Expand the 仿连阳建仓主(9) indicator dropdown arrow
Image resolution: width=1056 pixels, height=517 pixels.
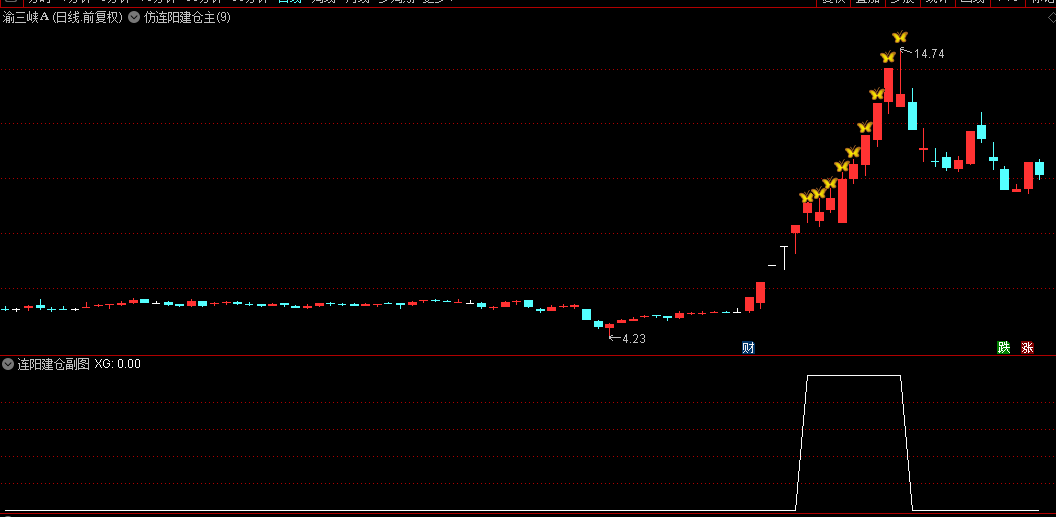pyautogui.click(x=134, y=18)
